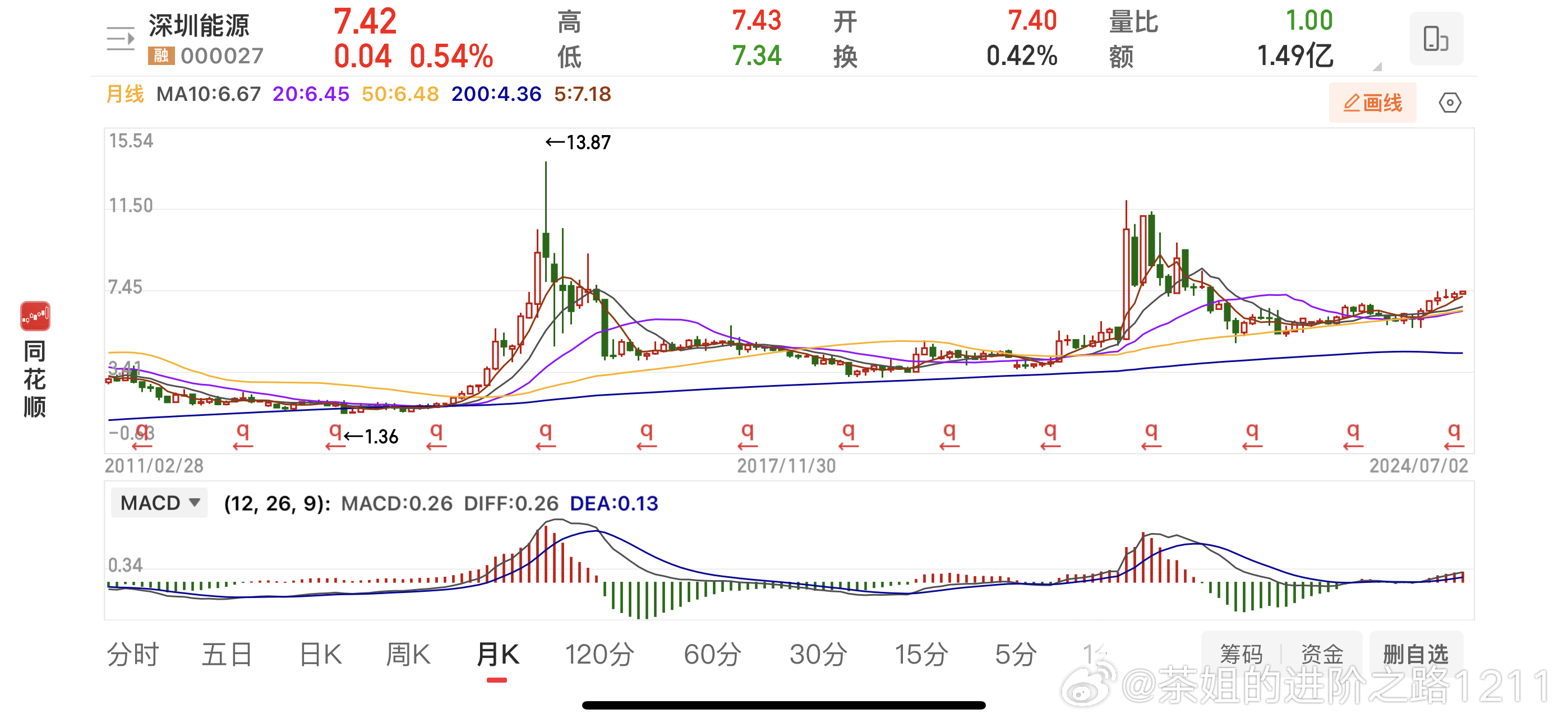Tap the open price 7.40

1032,21
